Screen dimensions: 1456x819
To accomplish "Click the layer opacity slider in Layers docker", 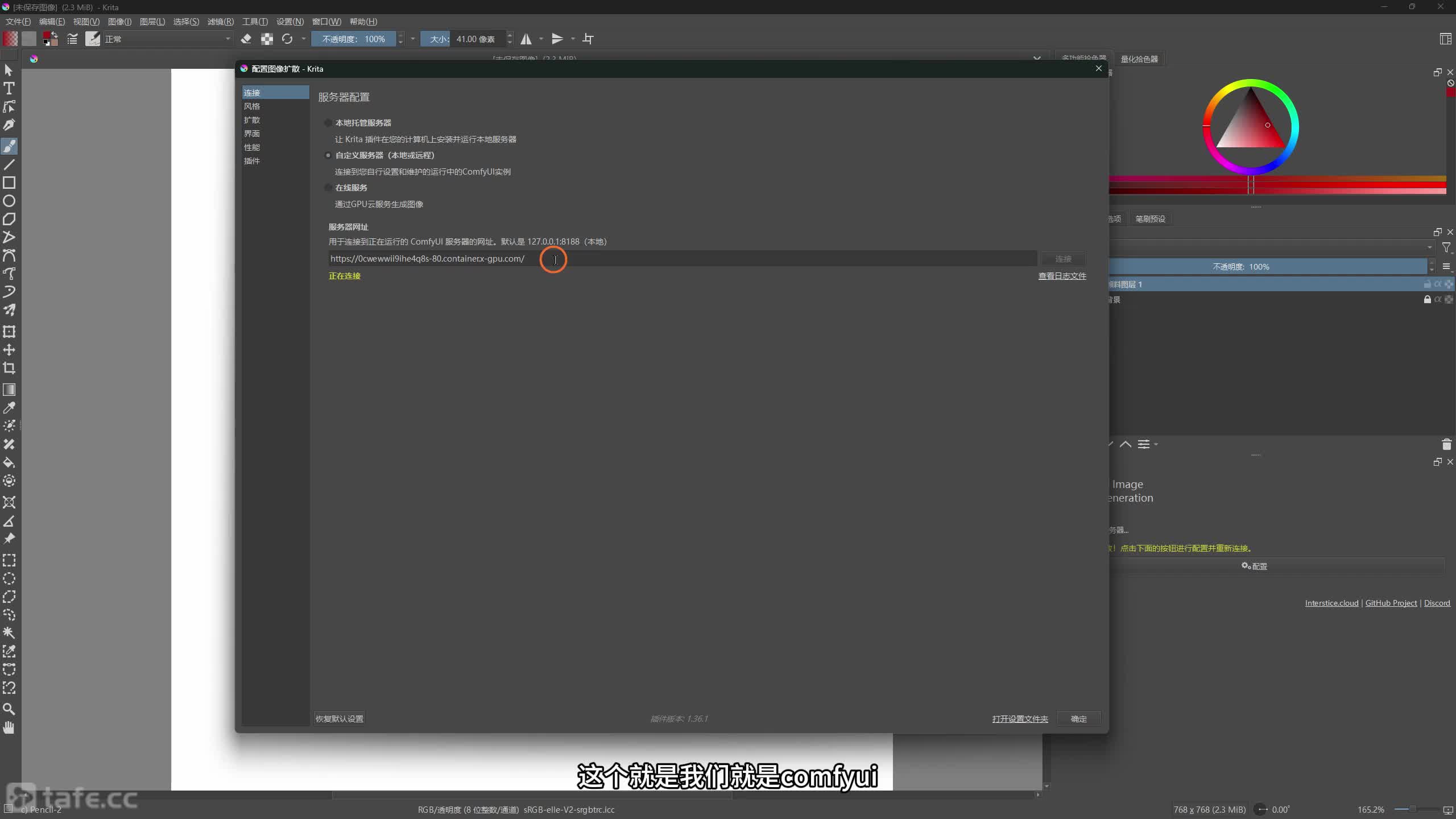I will click(x=1268, y=267).
